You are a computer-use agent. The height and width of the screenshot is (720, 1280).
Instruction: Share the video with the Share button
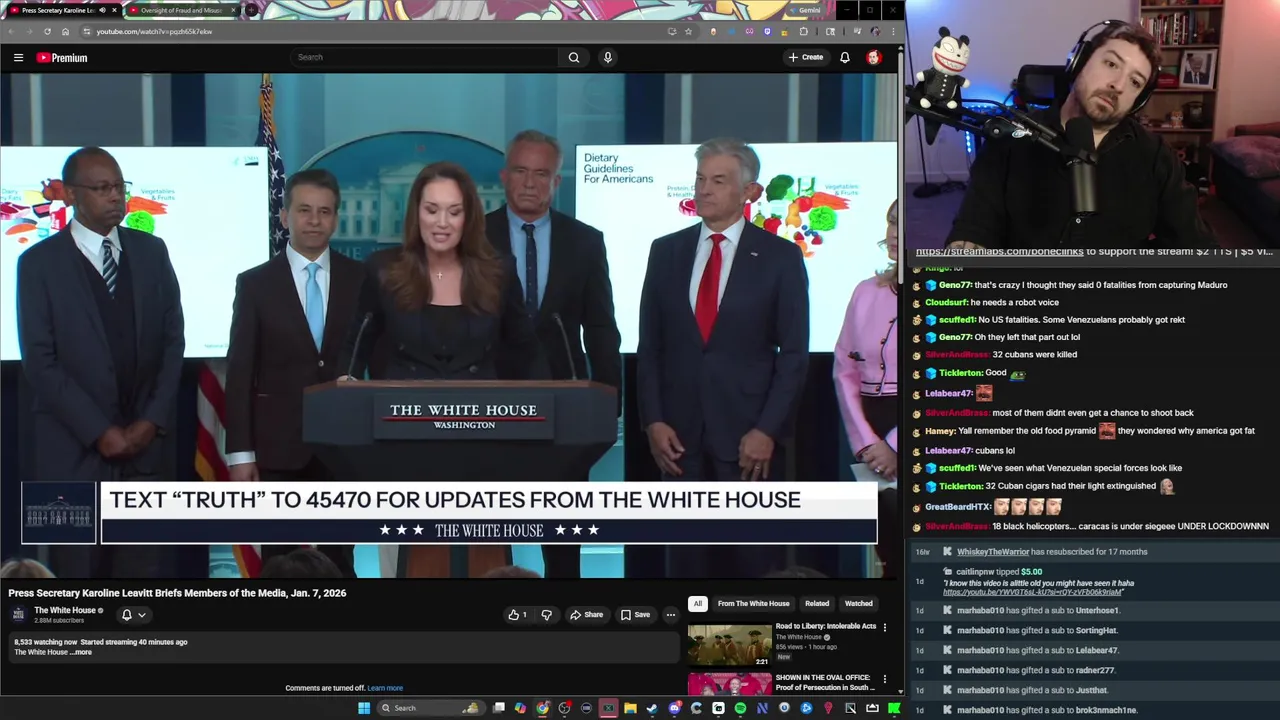tap(587, 615)
